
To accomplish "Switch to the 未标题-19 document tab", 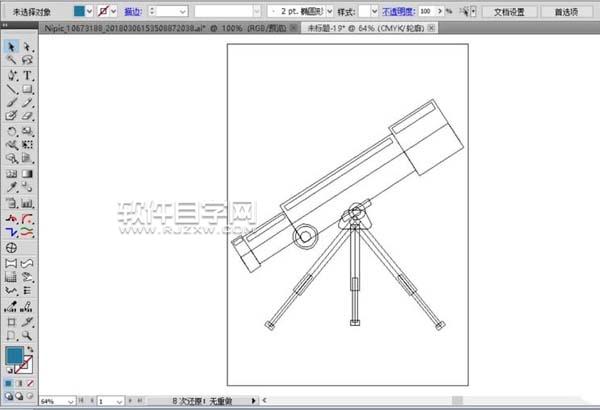I will coord(366,28).
